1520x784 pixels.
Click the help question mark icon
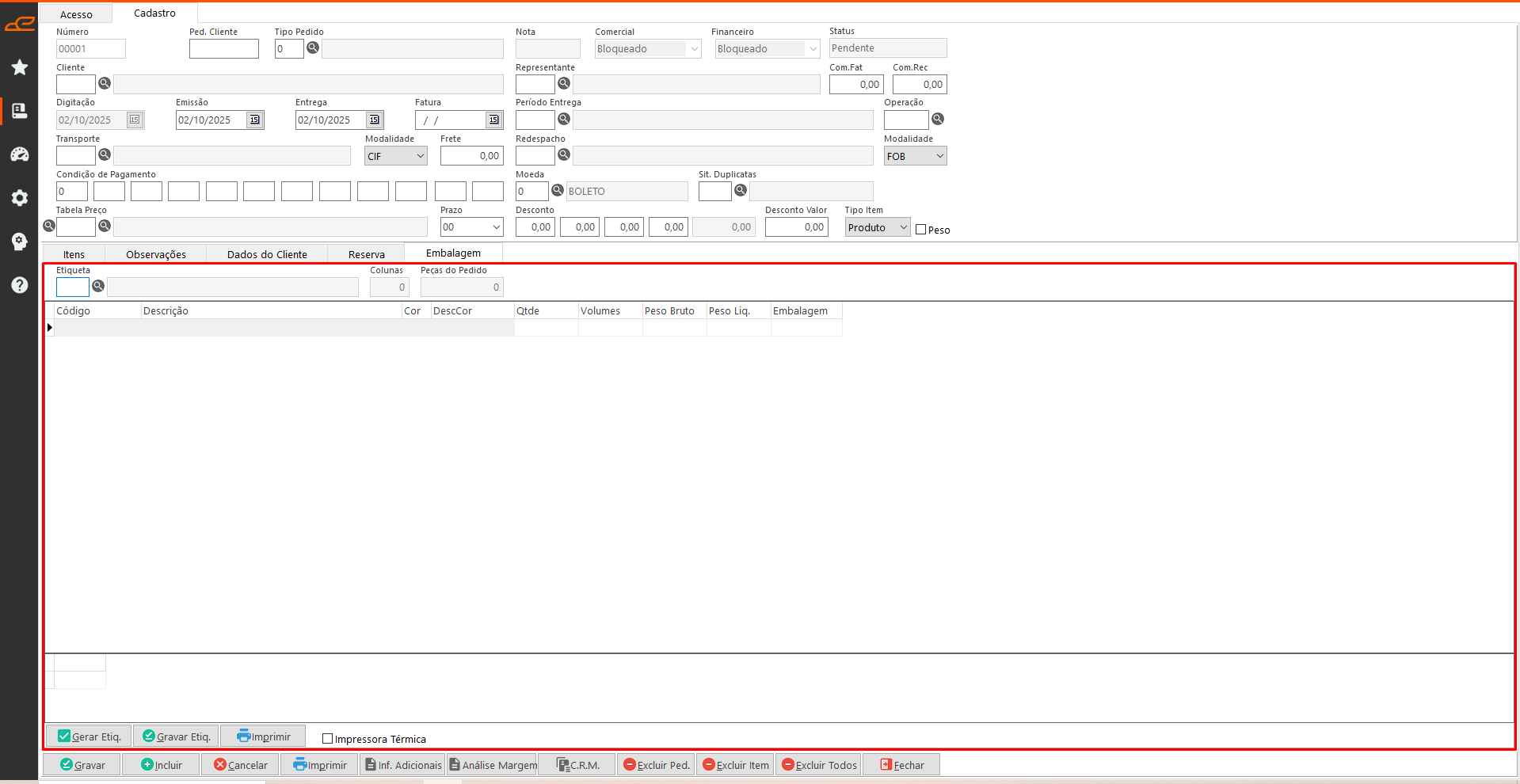point(20,285)
